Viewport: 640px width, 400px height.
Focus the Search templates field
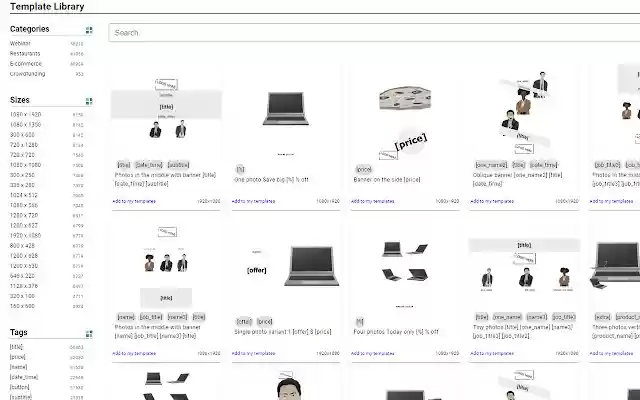tap(374, 33)
